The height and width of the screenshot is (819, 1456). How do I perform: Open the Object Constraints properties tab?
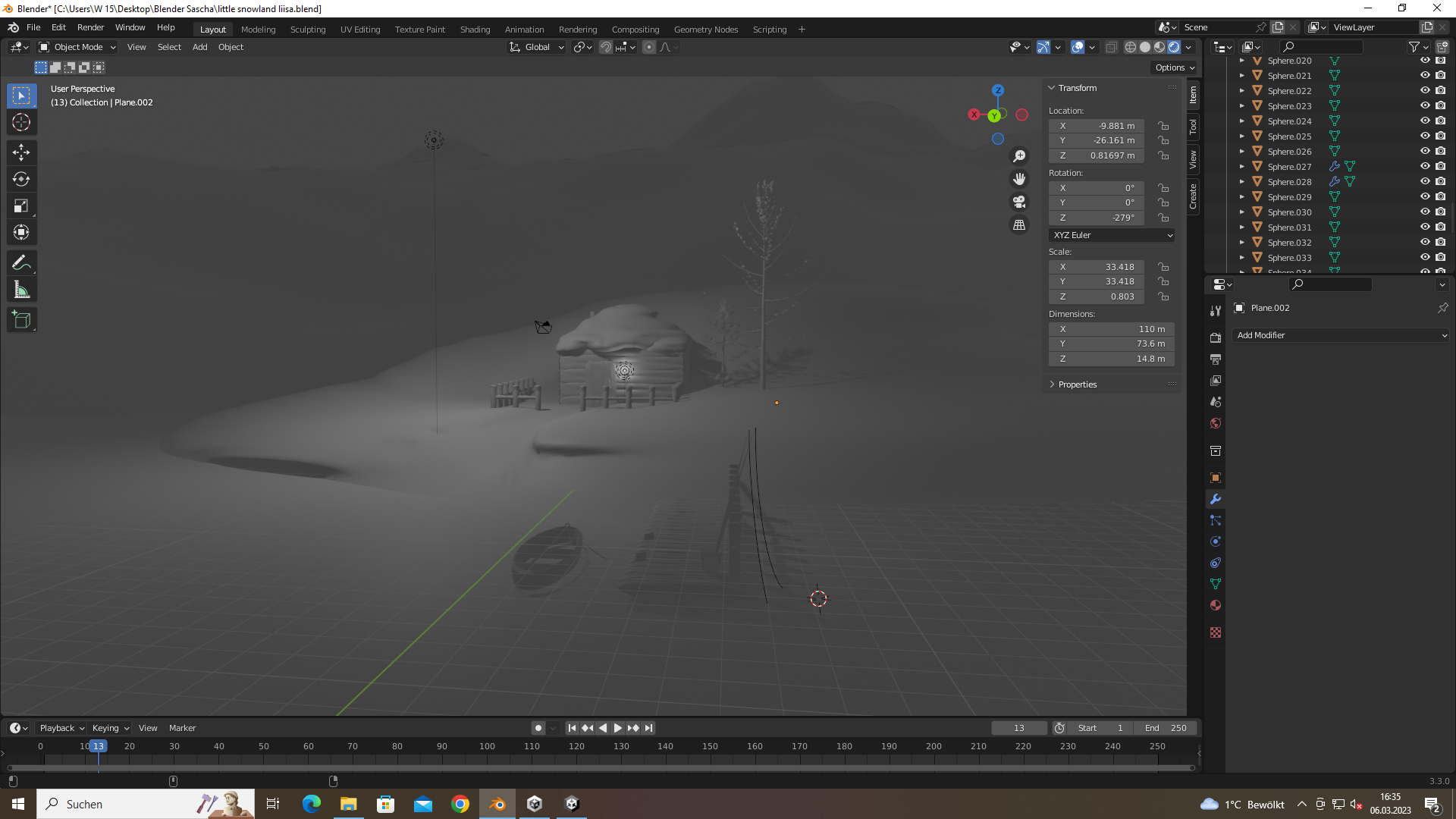coord(1216,563)
